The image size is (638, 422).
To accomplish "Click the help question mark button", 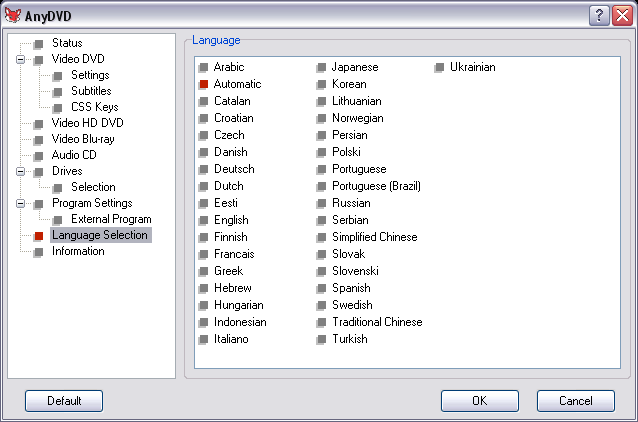I will click(599, 16).
